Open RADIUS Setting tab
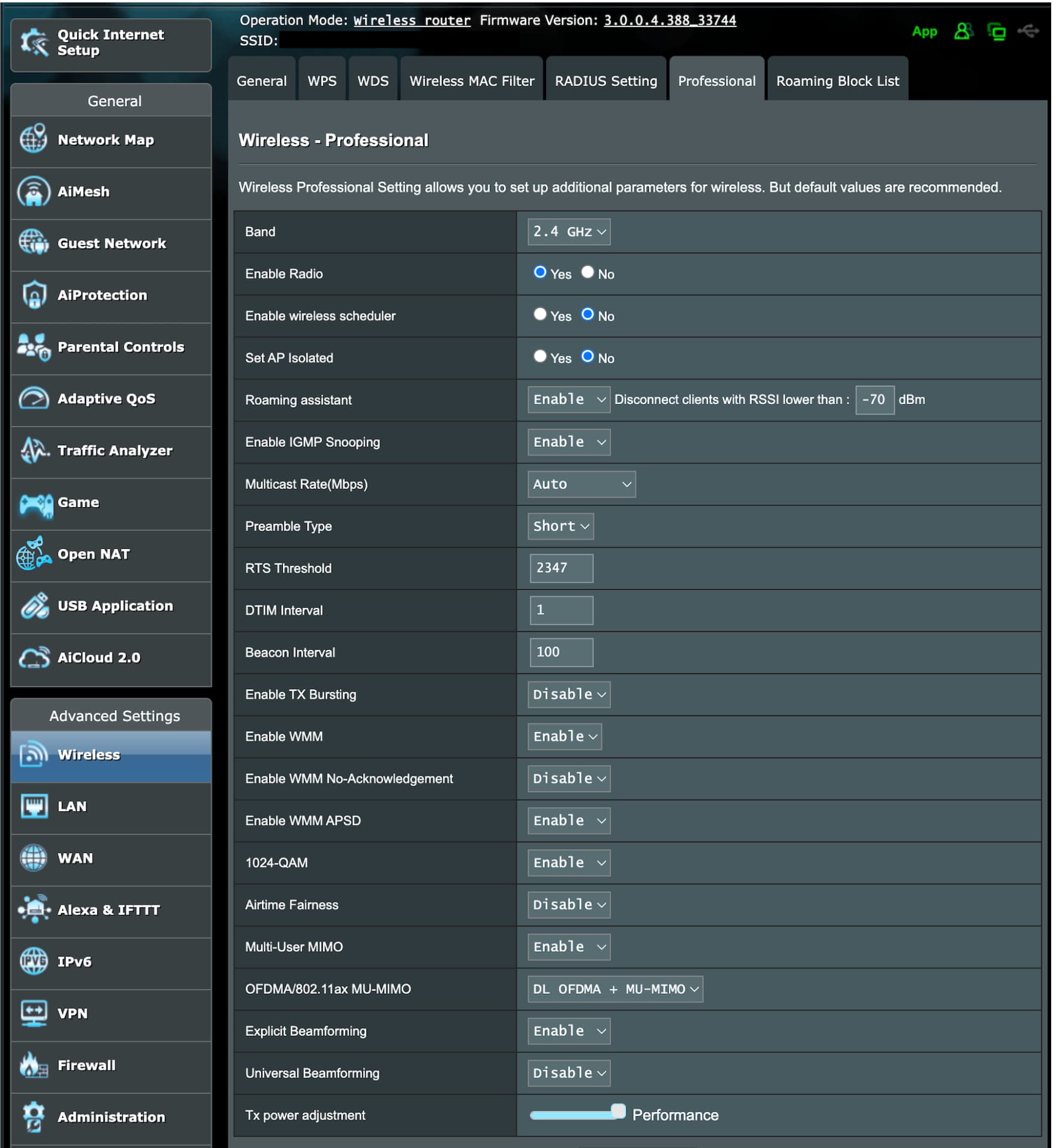1056x1148 pixels. [x=606, y=80]
